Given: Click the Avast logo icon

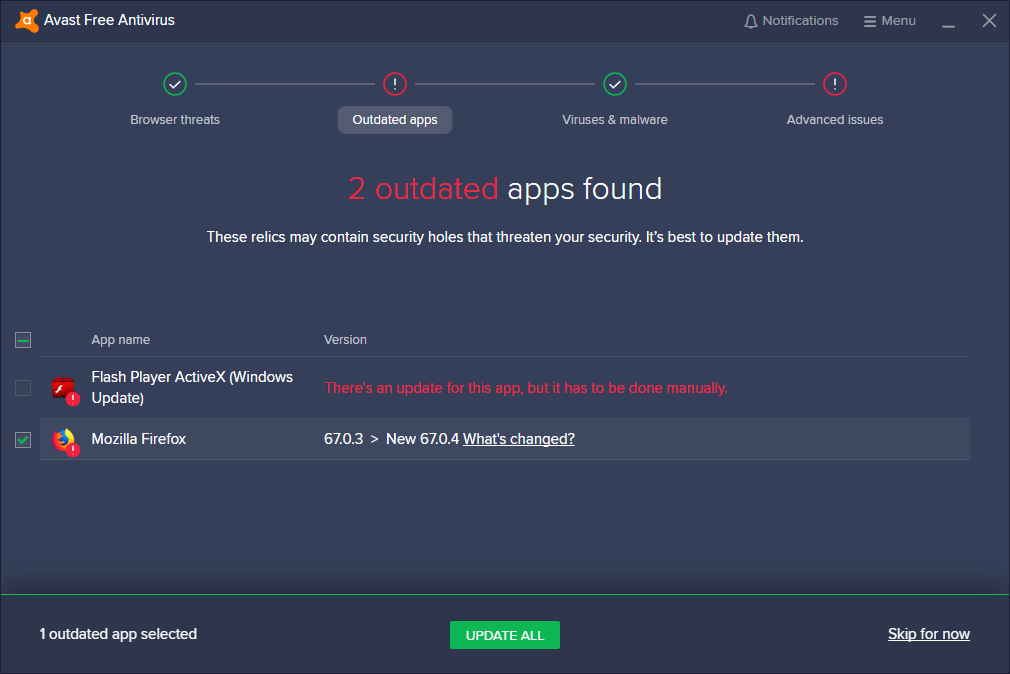Looking at the screenshot, I should [x=27, y=20].
